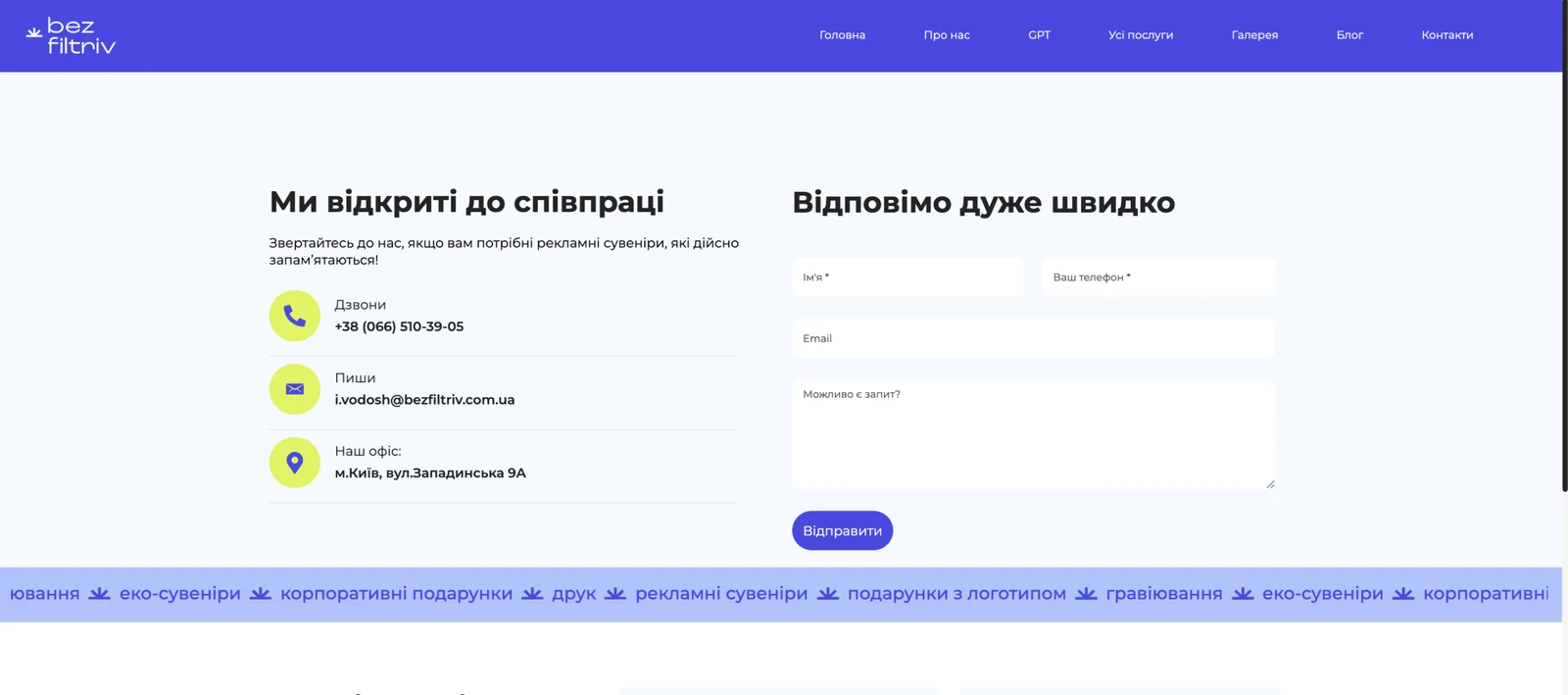1568x695 pixels.
Task: Go to the Про нас page
Action: click(x=947, y=35)
